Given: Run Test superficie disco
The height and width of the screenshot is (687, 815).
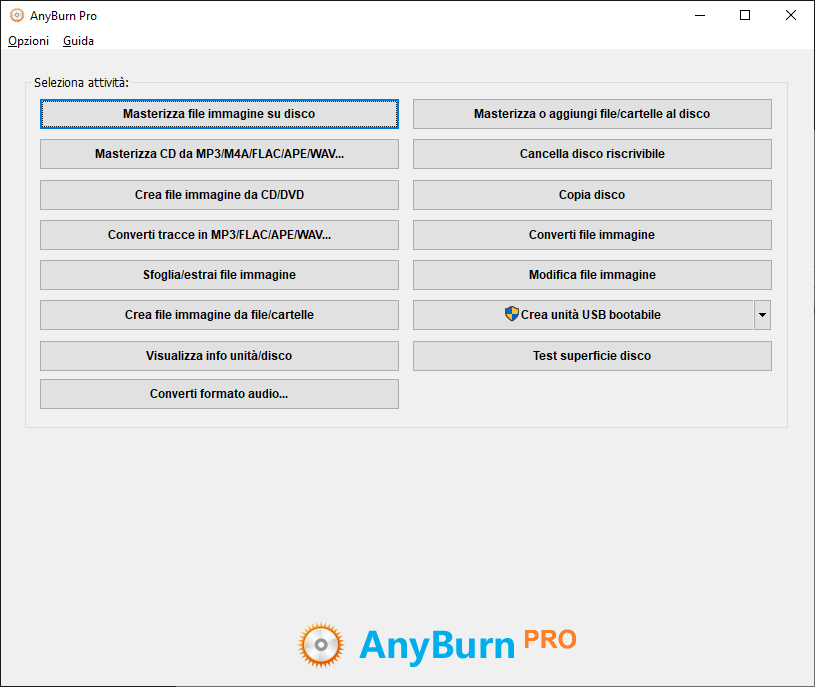Looking at the screenshot, I should click(x=592, y=356).
